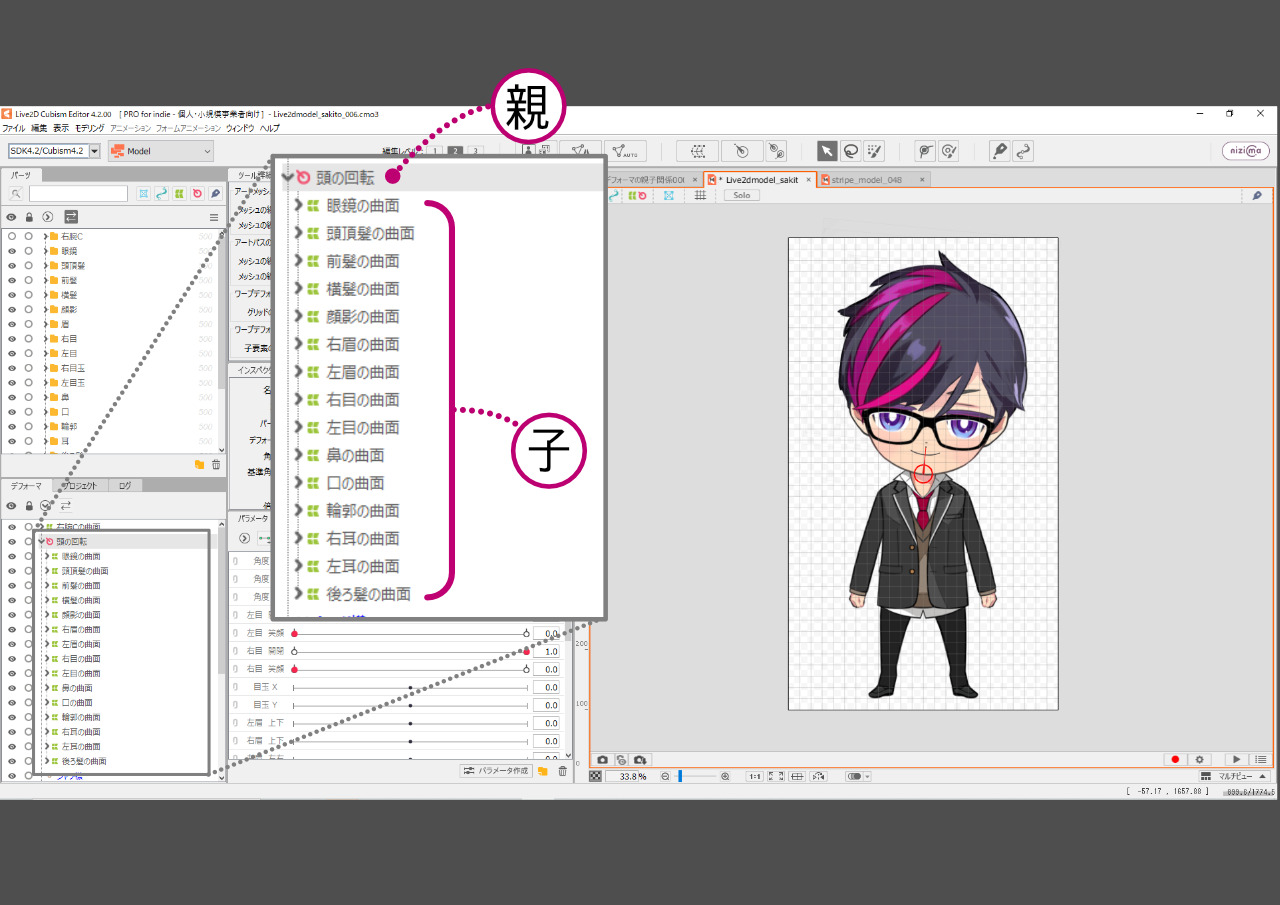The image size is (1280, 905).
Task: Toggle the grid display icon
Action: [x=700, y=196]
